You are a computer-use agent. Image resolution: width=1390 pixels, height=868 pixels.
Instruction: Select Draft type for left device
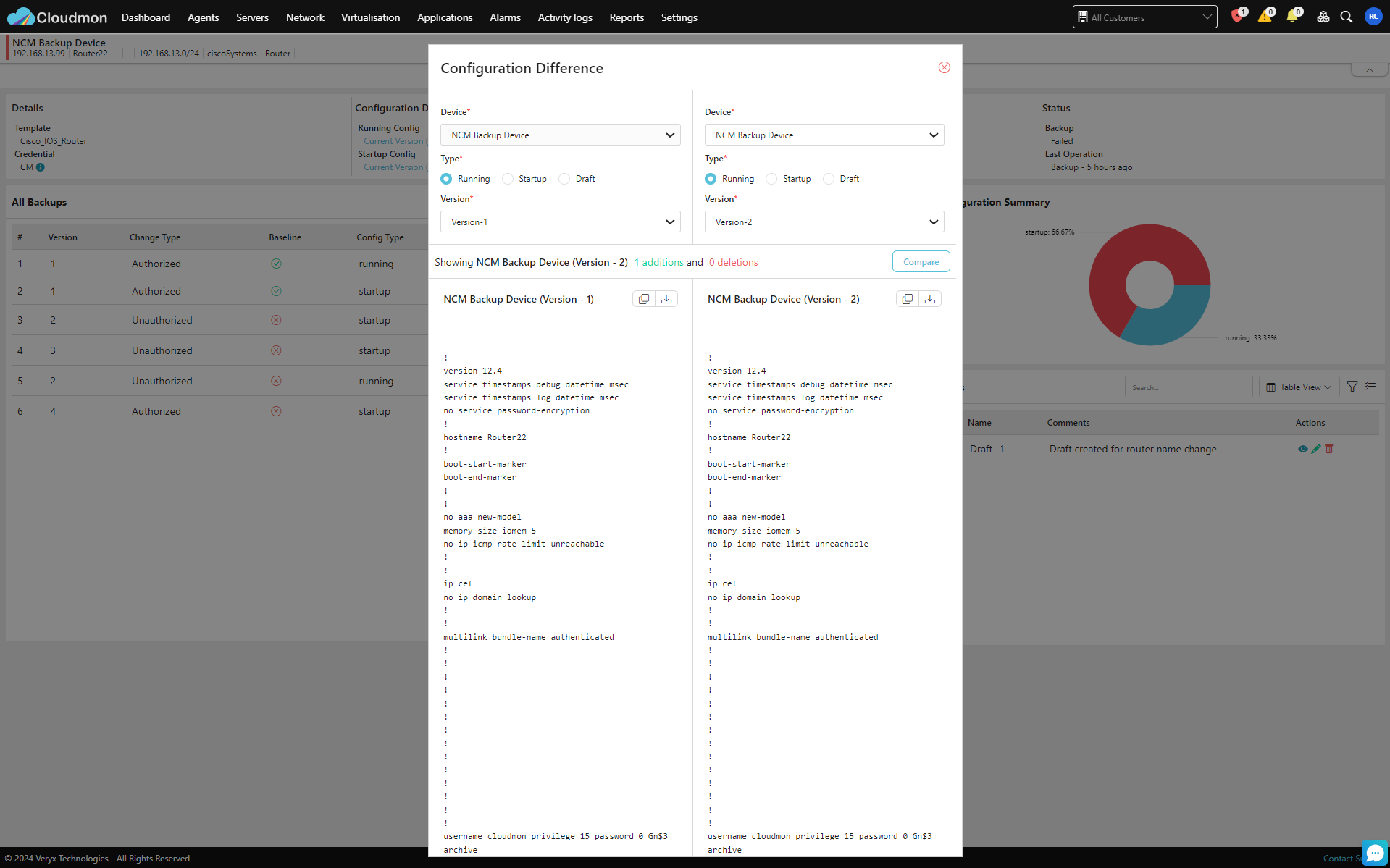pyautogui.click(x=564, y=179)
